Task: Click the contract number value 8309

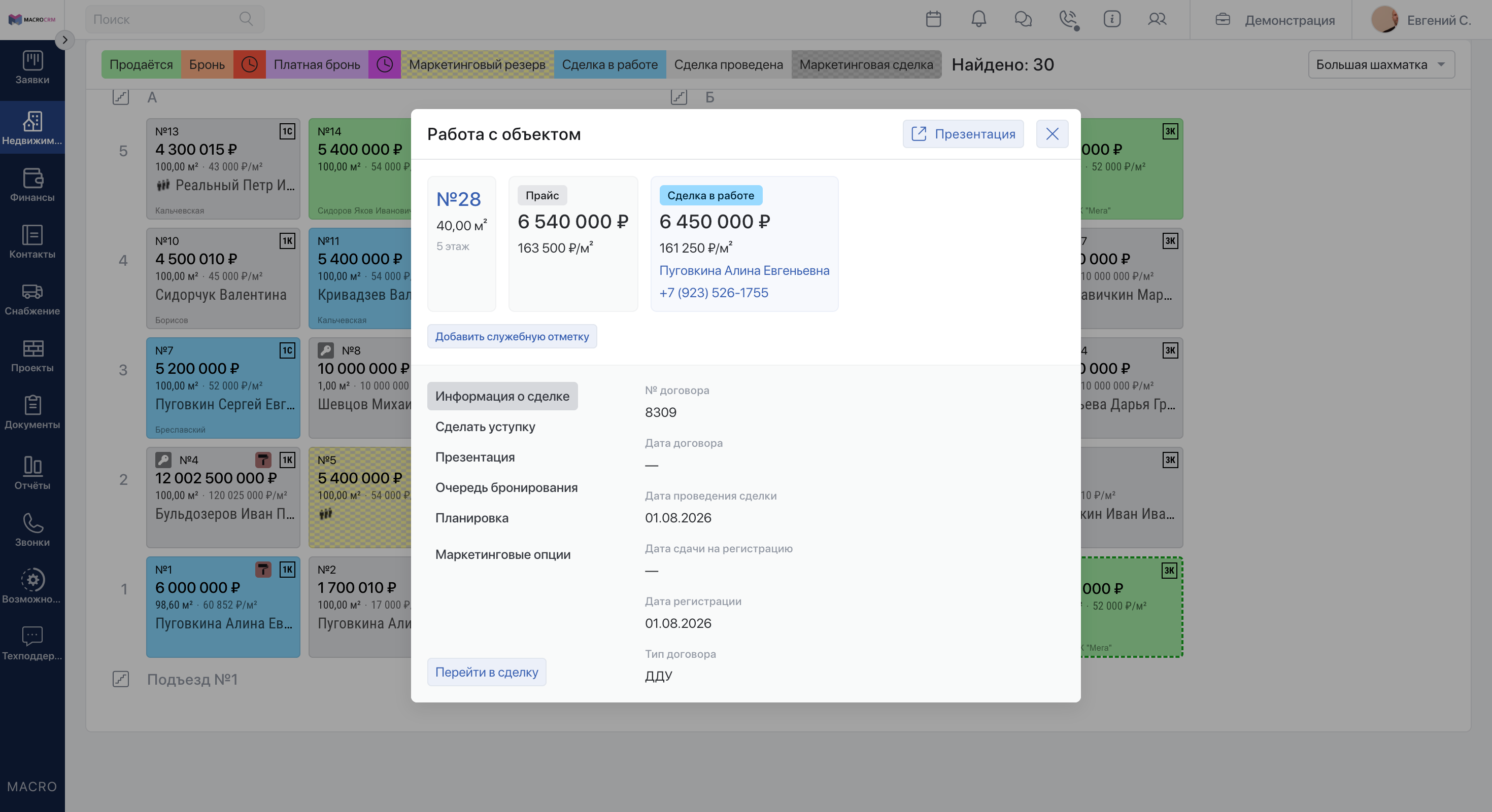Action: 660,412
